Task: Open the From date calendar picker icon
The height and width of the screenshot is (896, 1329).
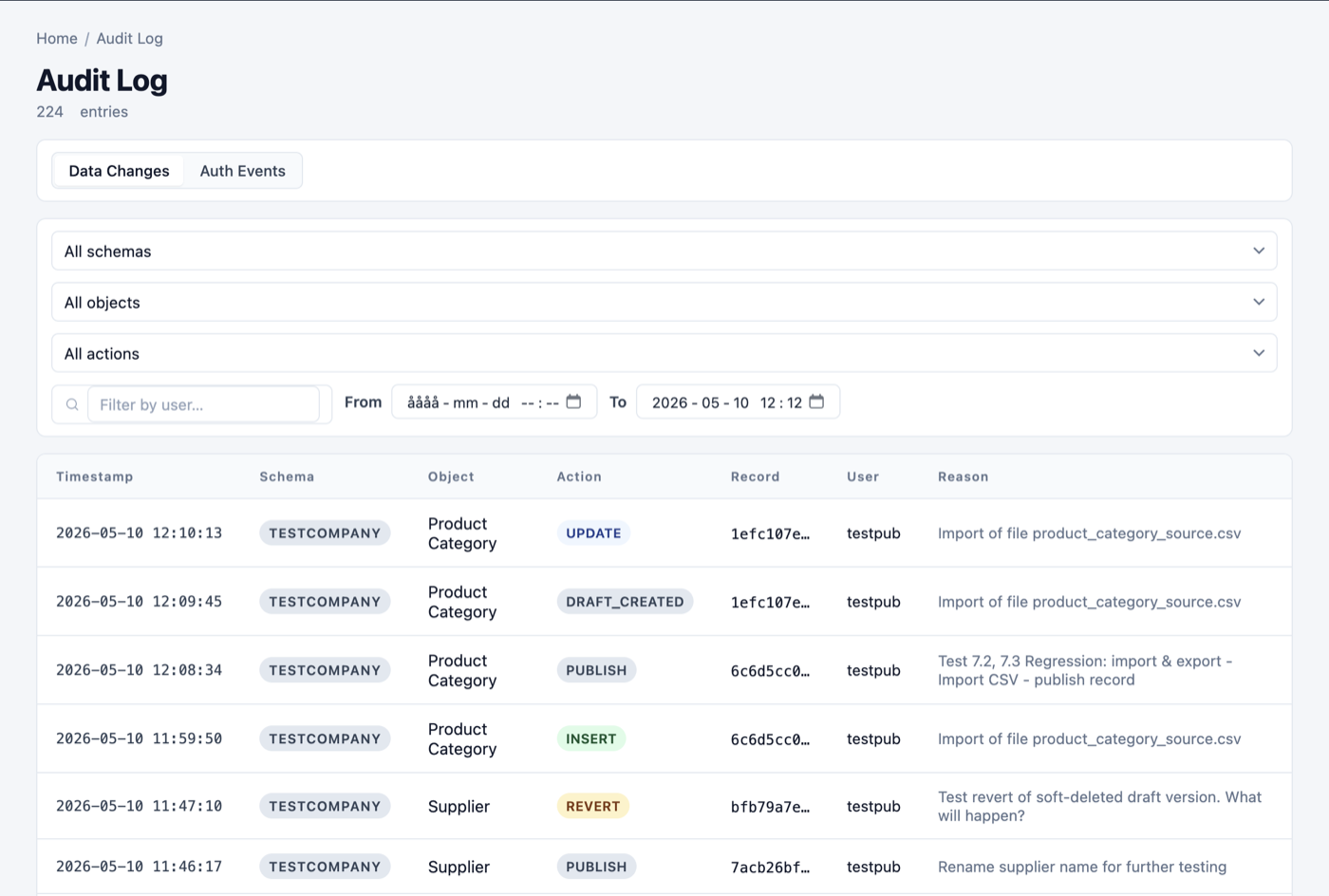Action: (x=573, y=401)
